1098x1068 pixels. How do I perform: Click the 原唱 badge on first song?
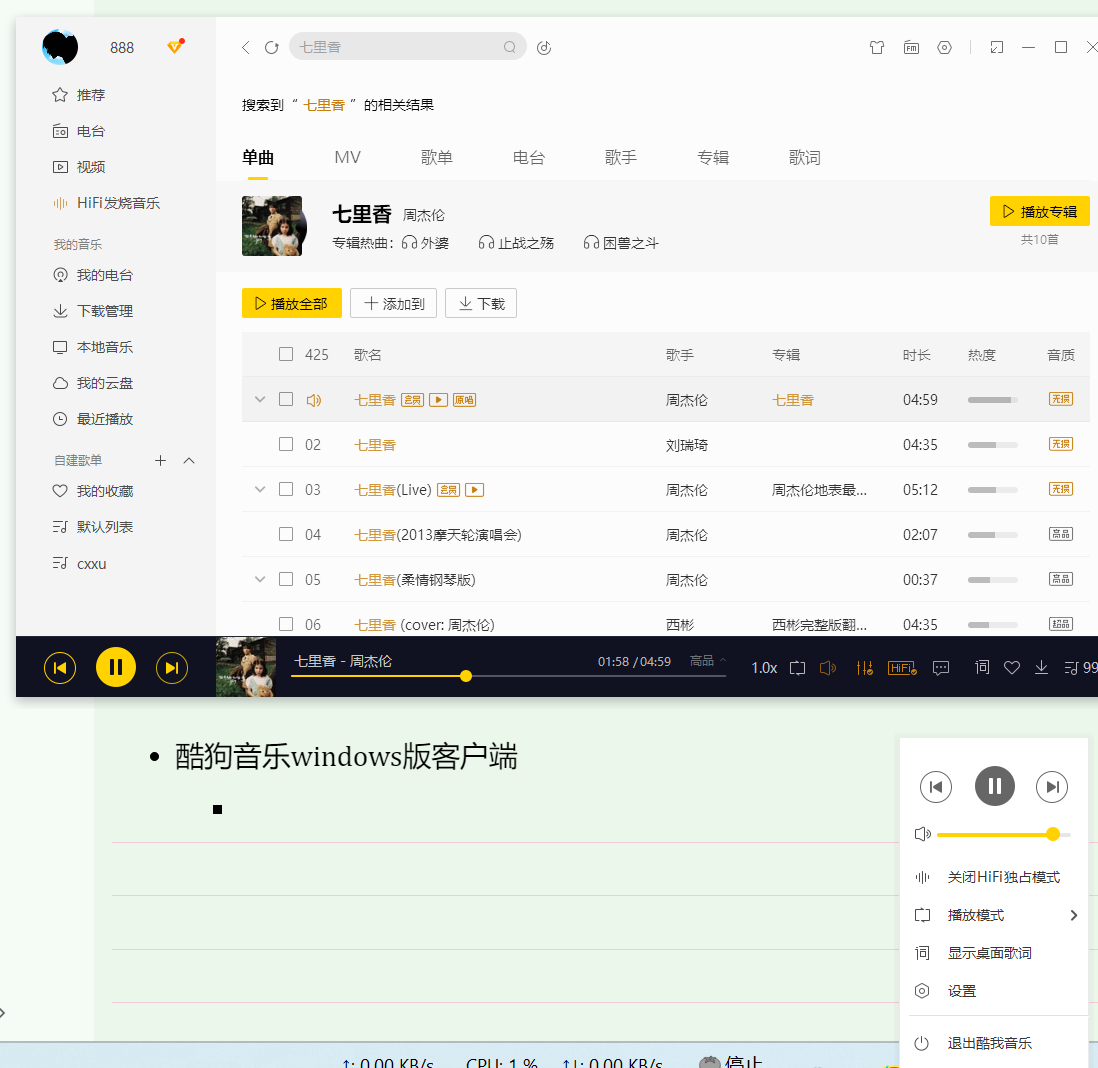point(464,401)
